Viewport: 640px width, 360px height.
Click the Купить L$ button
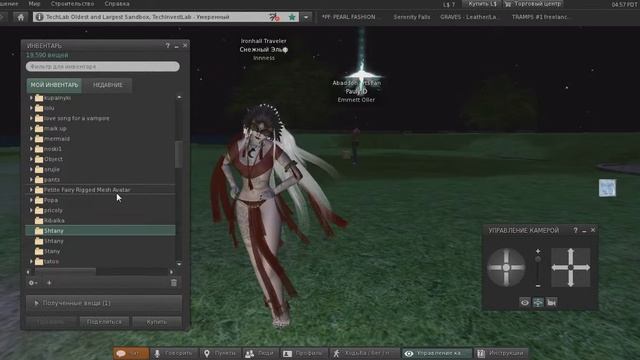coord(482,4)
